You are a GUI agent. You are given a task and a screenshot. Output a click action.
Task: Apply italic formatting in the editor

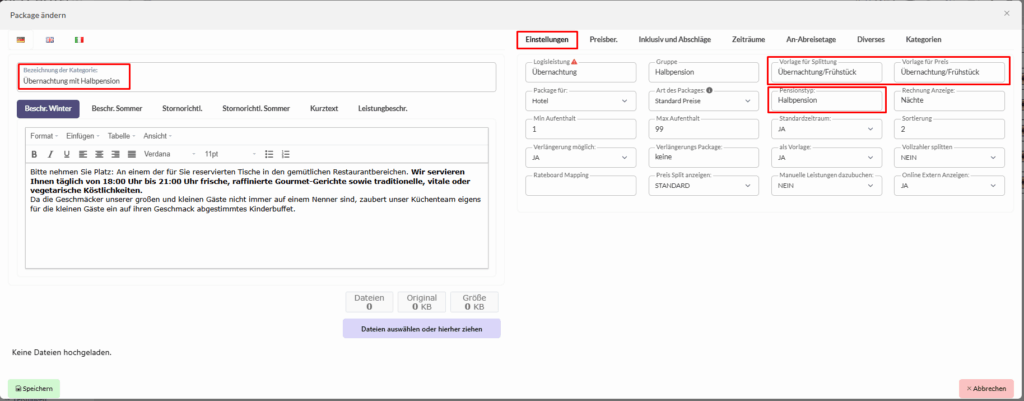50,154
